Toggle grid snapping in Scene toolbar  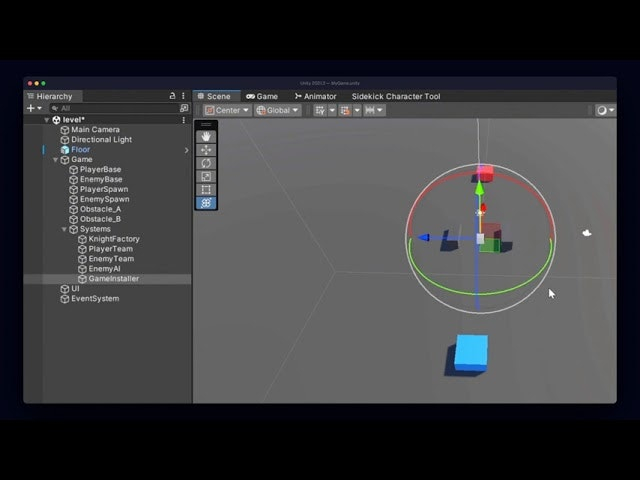(347, 110)
